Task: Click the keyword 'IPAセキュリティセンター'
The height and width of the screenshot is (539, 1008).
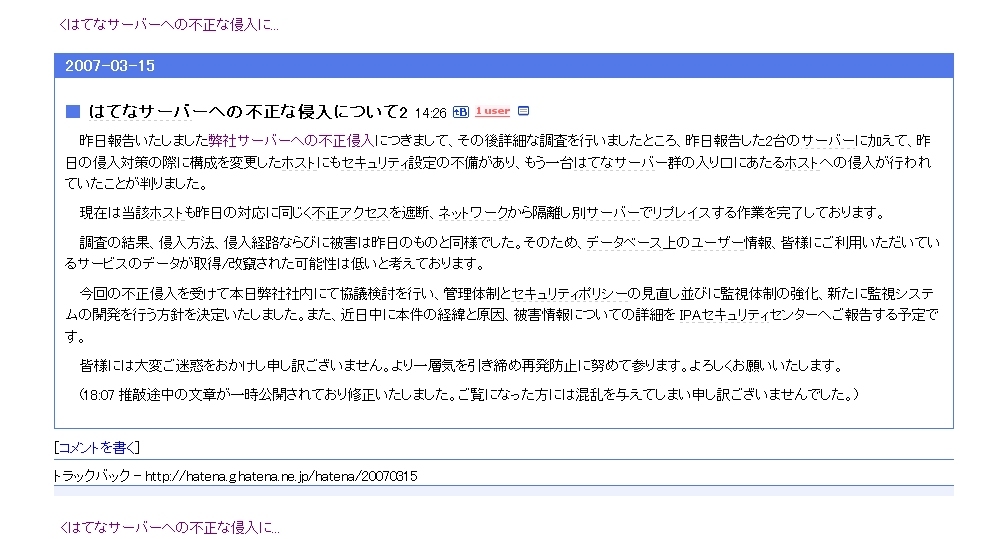Action: [x=748, y=315]
